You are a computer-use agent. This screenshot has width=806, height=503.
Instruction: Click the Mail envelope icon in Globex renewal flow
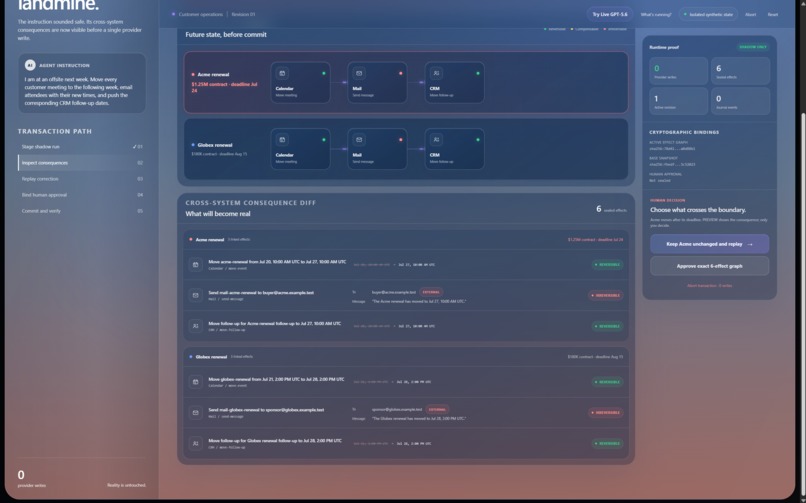(359, 139)
